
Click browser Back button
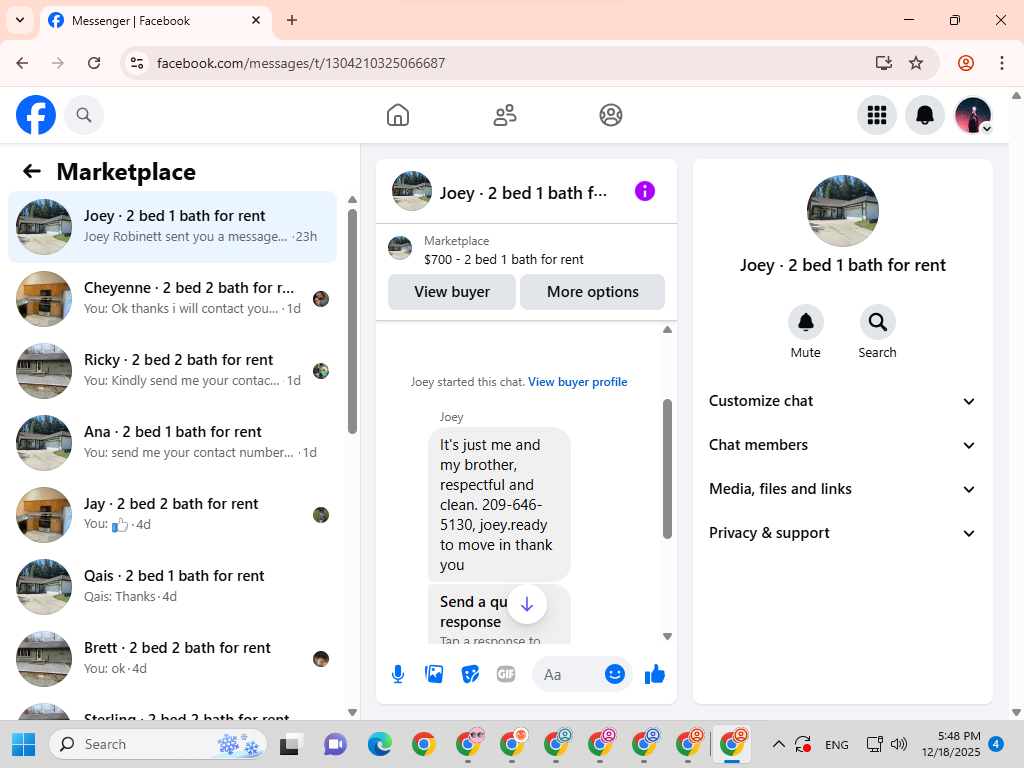click(22, 63)
